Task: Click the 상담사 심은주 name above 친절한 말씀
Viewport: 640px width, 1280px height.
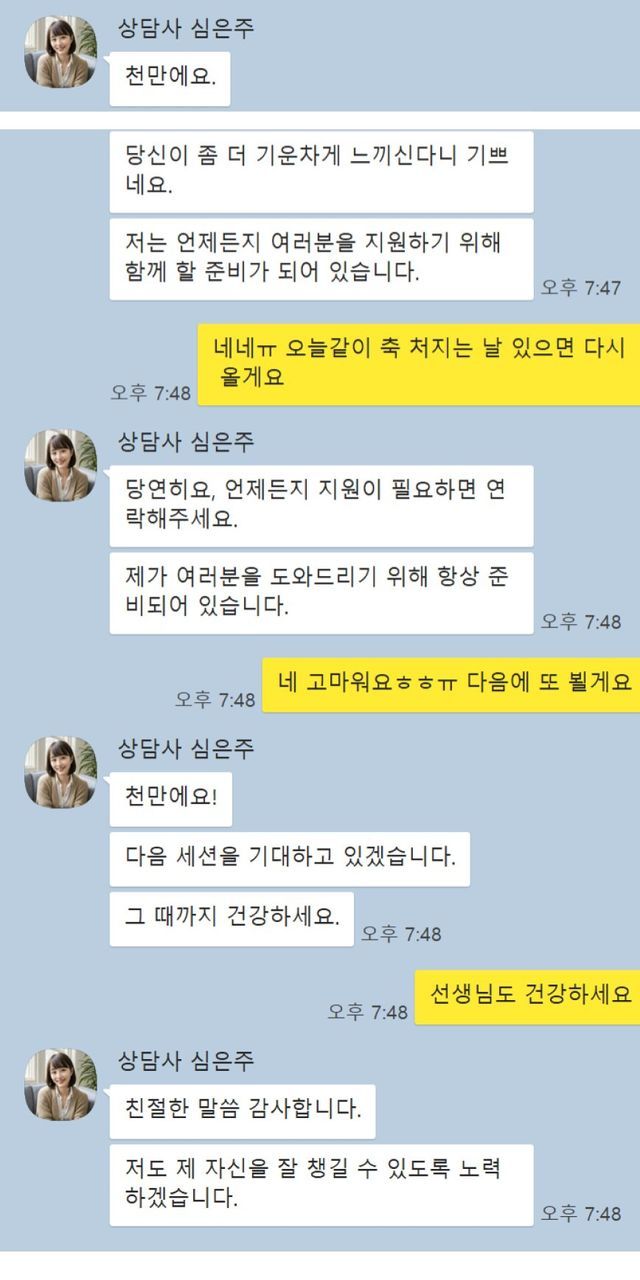Action: tap(186, 1060)
